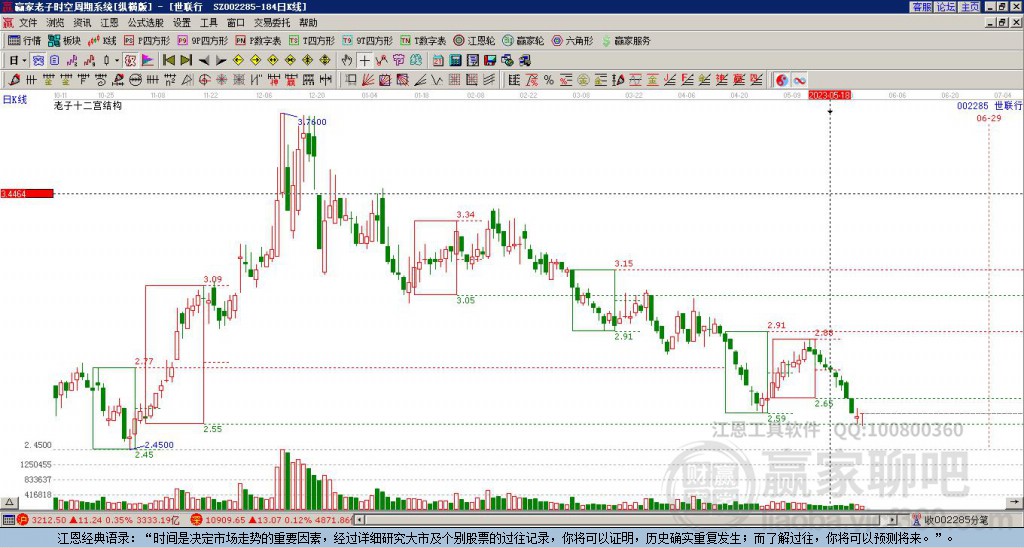
Task: Open the 窗口 menu
Action: click(x=235, y=23)
